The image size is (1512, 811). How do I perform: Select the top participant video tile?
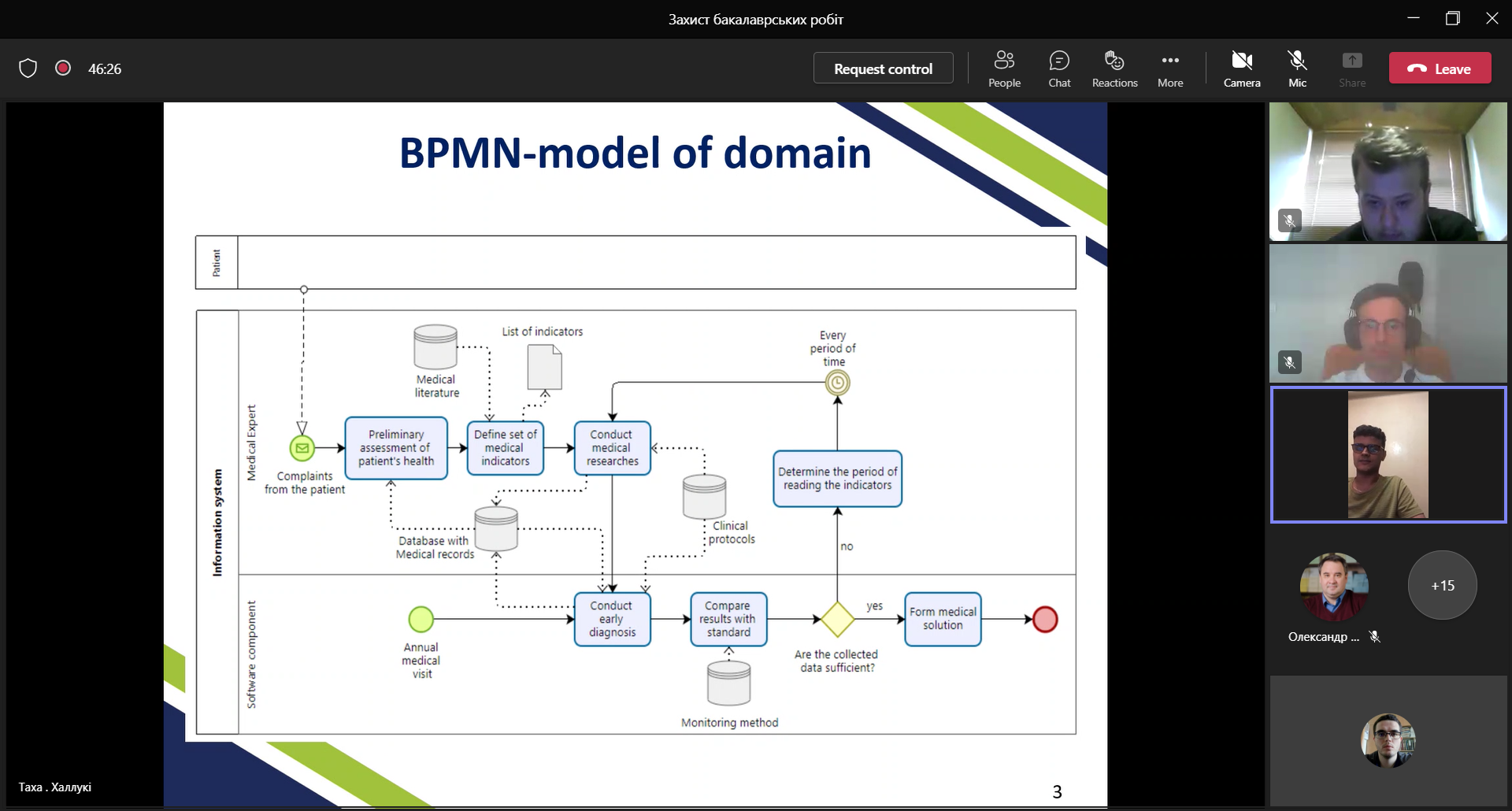tap(1388, 171)
